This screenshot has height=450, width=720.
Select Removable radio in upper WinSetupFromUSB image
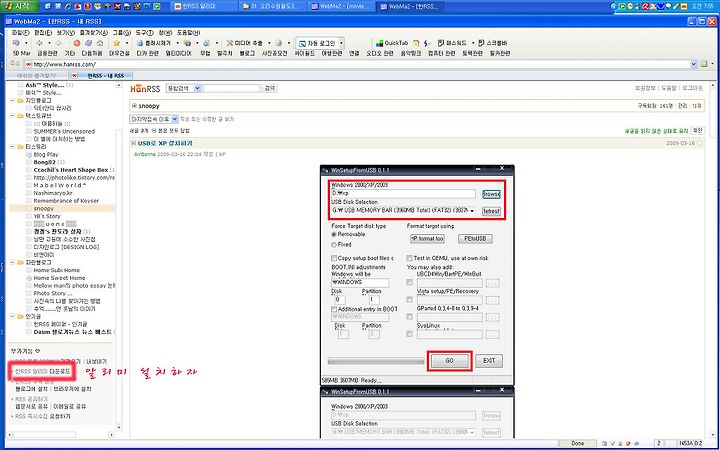(x=334, y=234)
